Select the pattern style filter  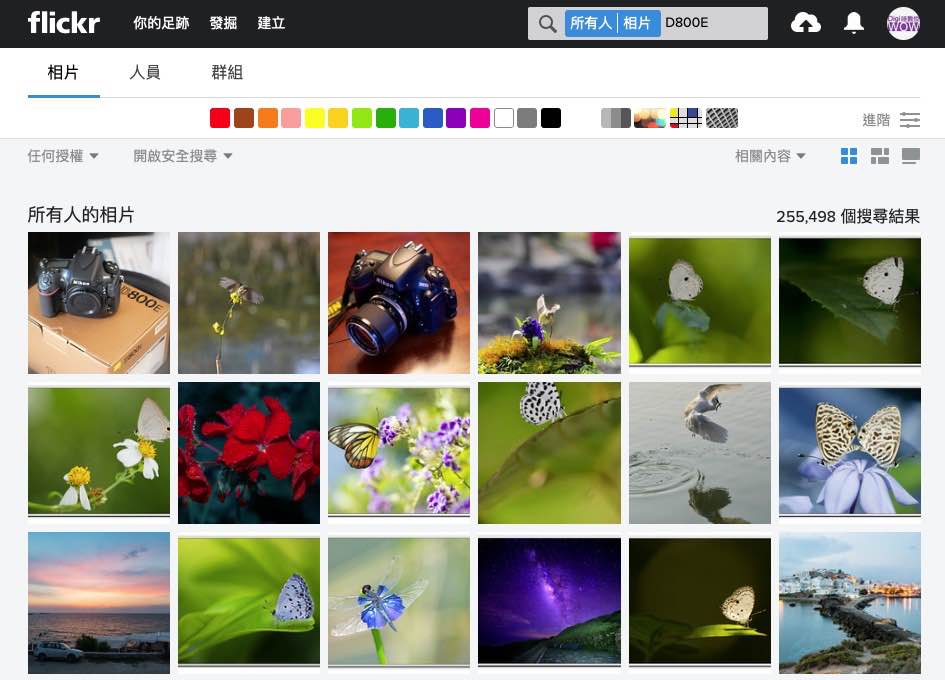pyautogui.click(x=722, y=118)
